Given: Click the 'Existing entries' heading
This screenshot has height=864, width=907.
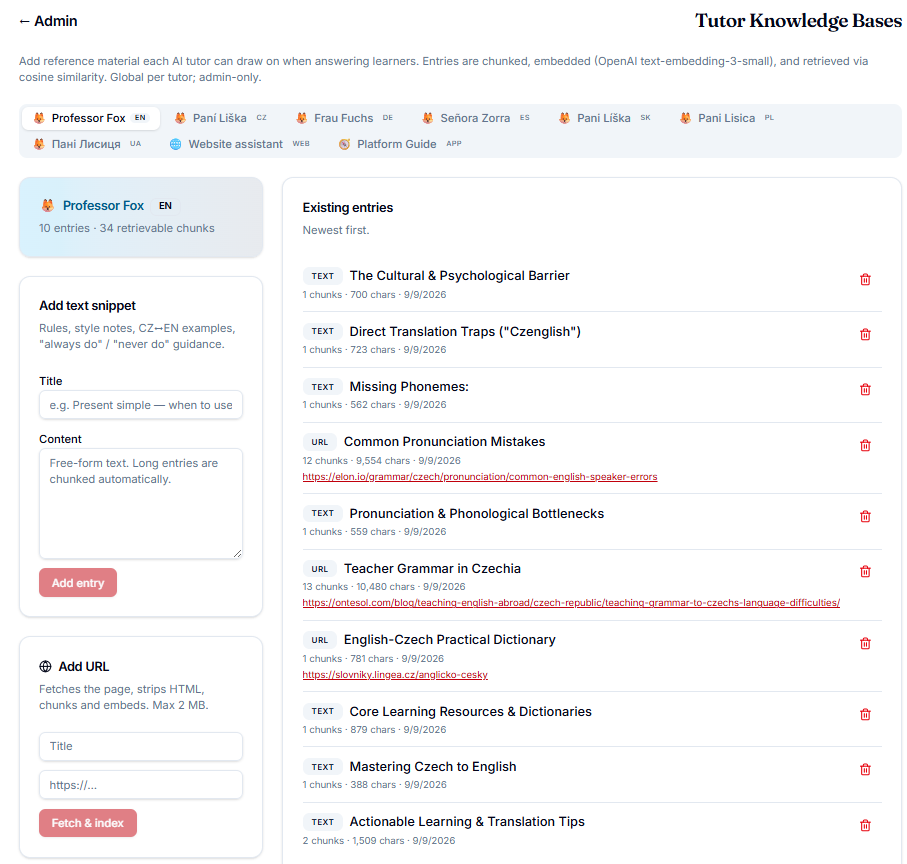Looking at the screenshot, I should (x=348, y=208).
